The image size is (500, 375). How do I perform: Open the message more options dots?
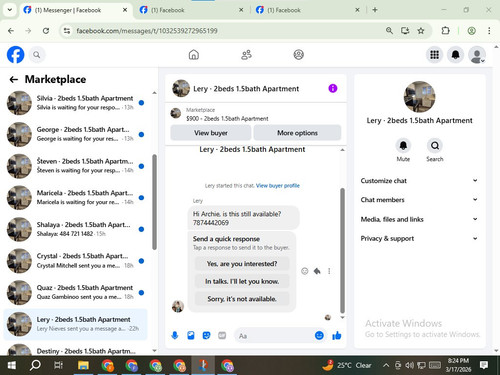tap(329, 271)
